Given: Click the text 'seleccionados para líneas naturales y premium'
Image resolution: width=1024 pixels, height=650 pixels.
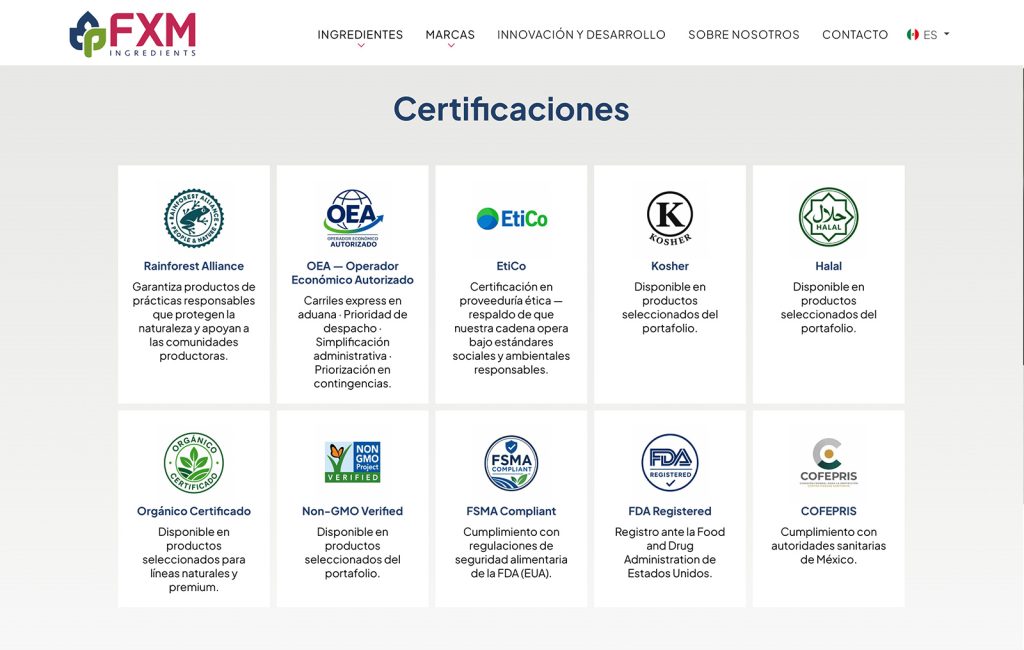Looking at the screenshot, I should (x=194, y=574).
